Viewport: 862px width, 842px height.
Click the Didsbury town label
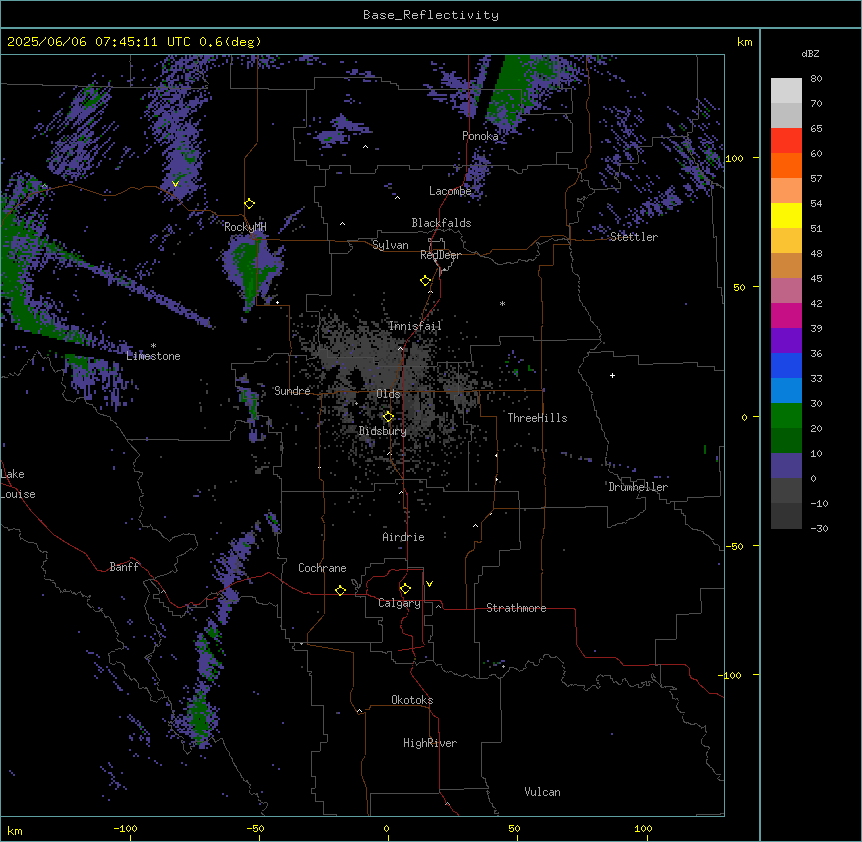pos(383,431)
